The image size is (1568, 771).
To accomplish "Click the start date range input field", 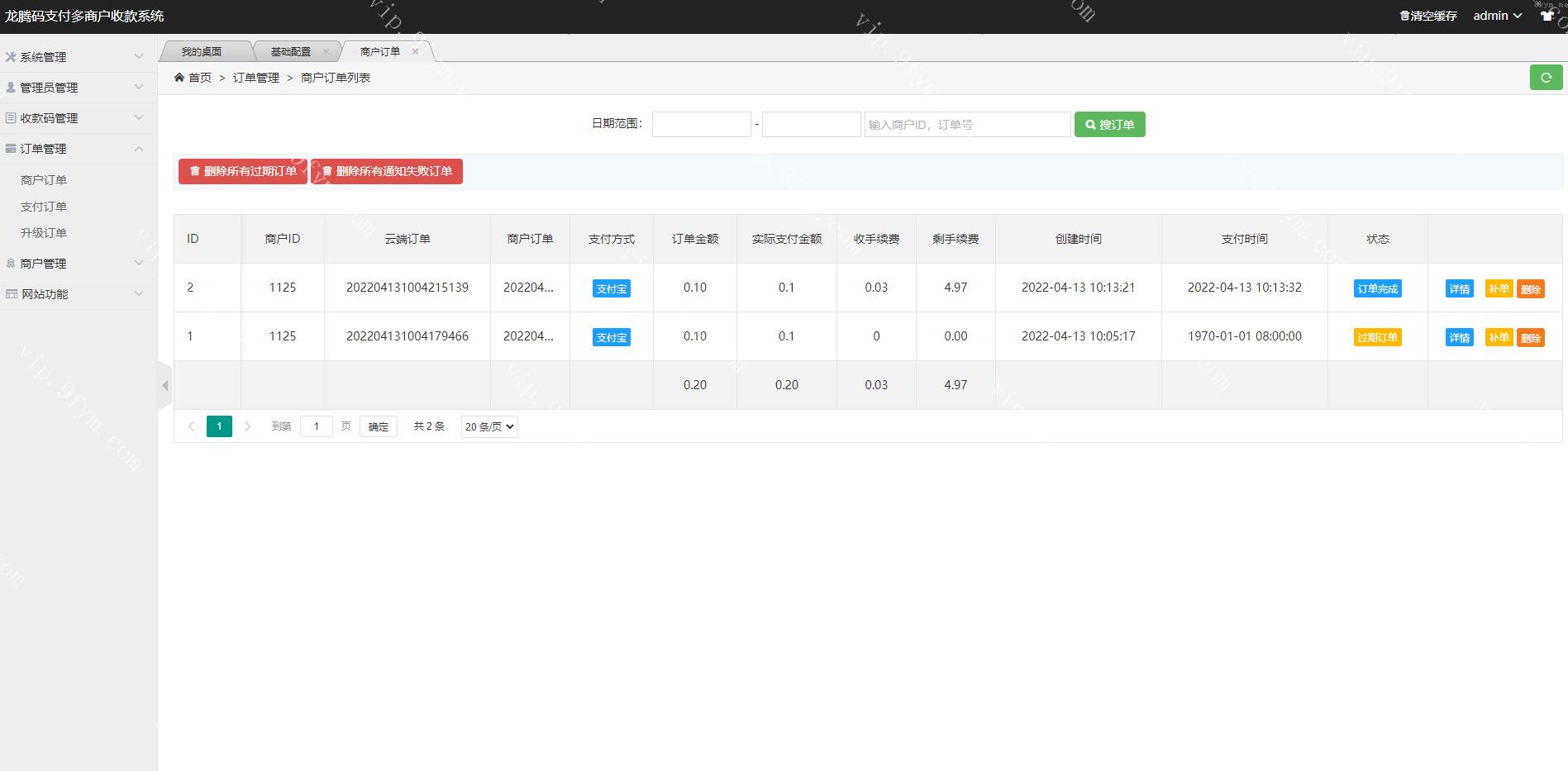I will 701,125.
